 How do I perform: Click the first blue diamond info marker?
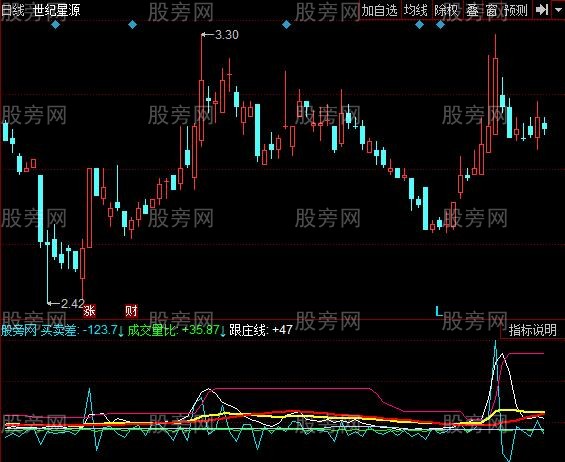(55, 25)
